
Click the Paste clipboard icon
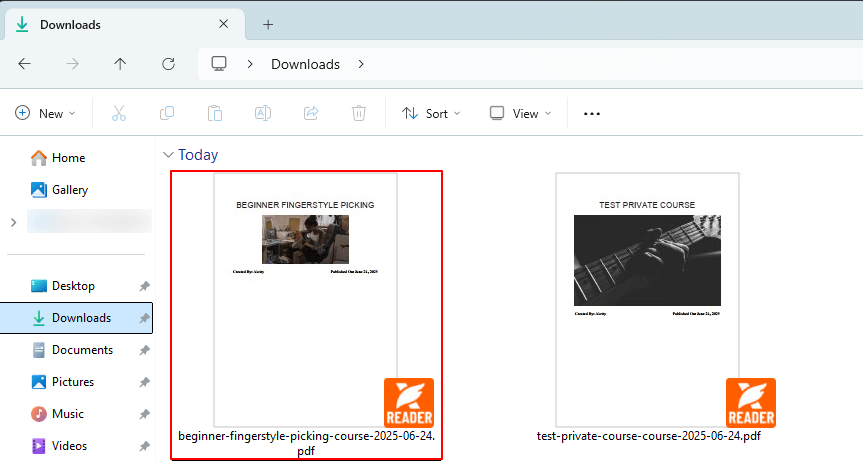(215, 113)
